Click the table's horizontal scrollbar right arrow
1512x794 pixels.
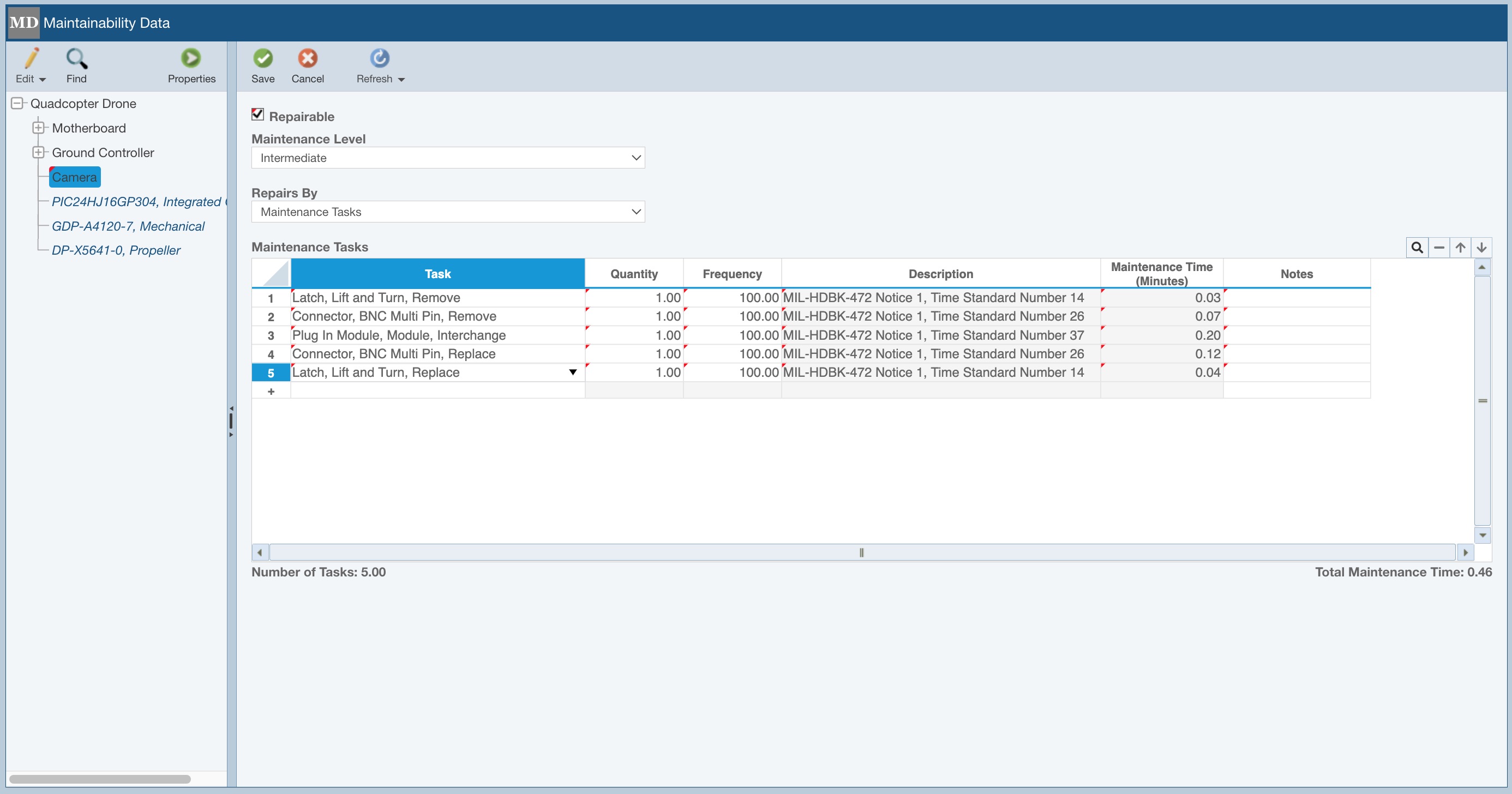click(x=1465, y=552)
